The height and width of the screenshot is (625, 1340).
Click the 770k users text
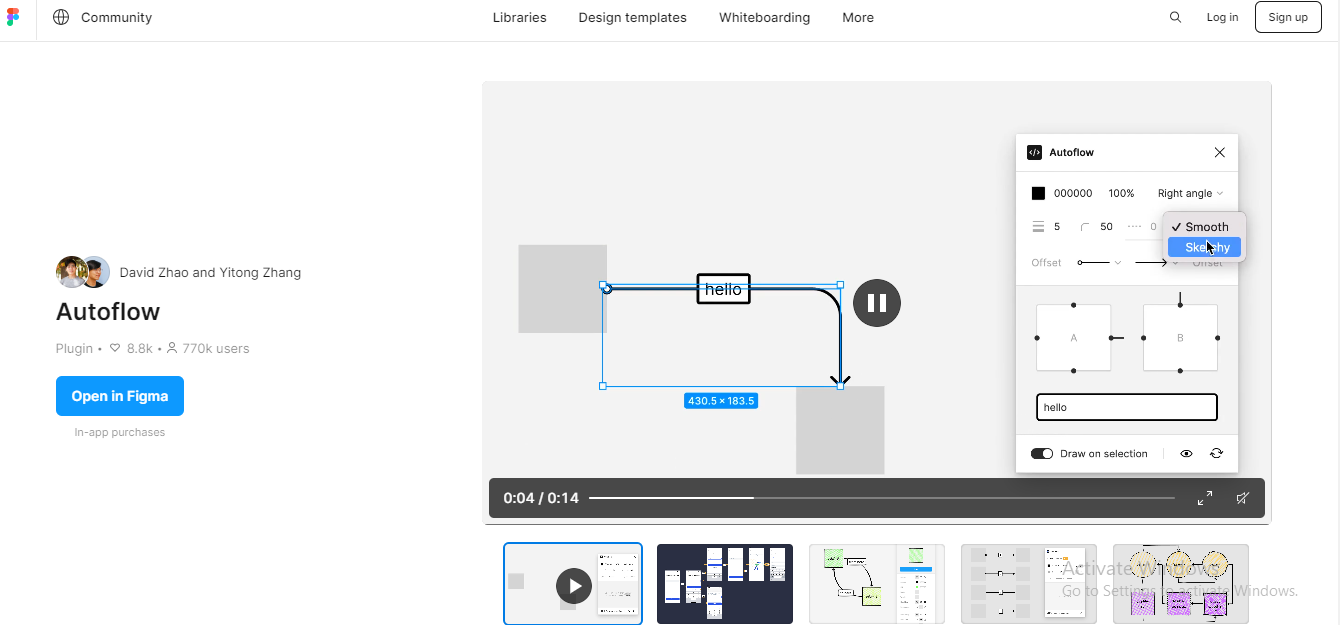click(216, 348)
